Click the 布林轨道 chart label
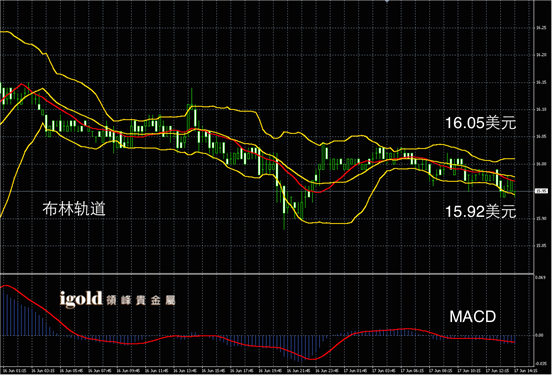The height and width of the screenshot is (375, 552). click(74, 209)
